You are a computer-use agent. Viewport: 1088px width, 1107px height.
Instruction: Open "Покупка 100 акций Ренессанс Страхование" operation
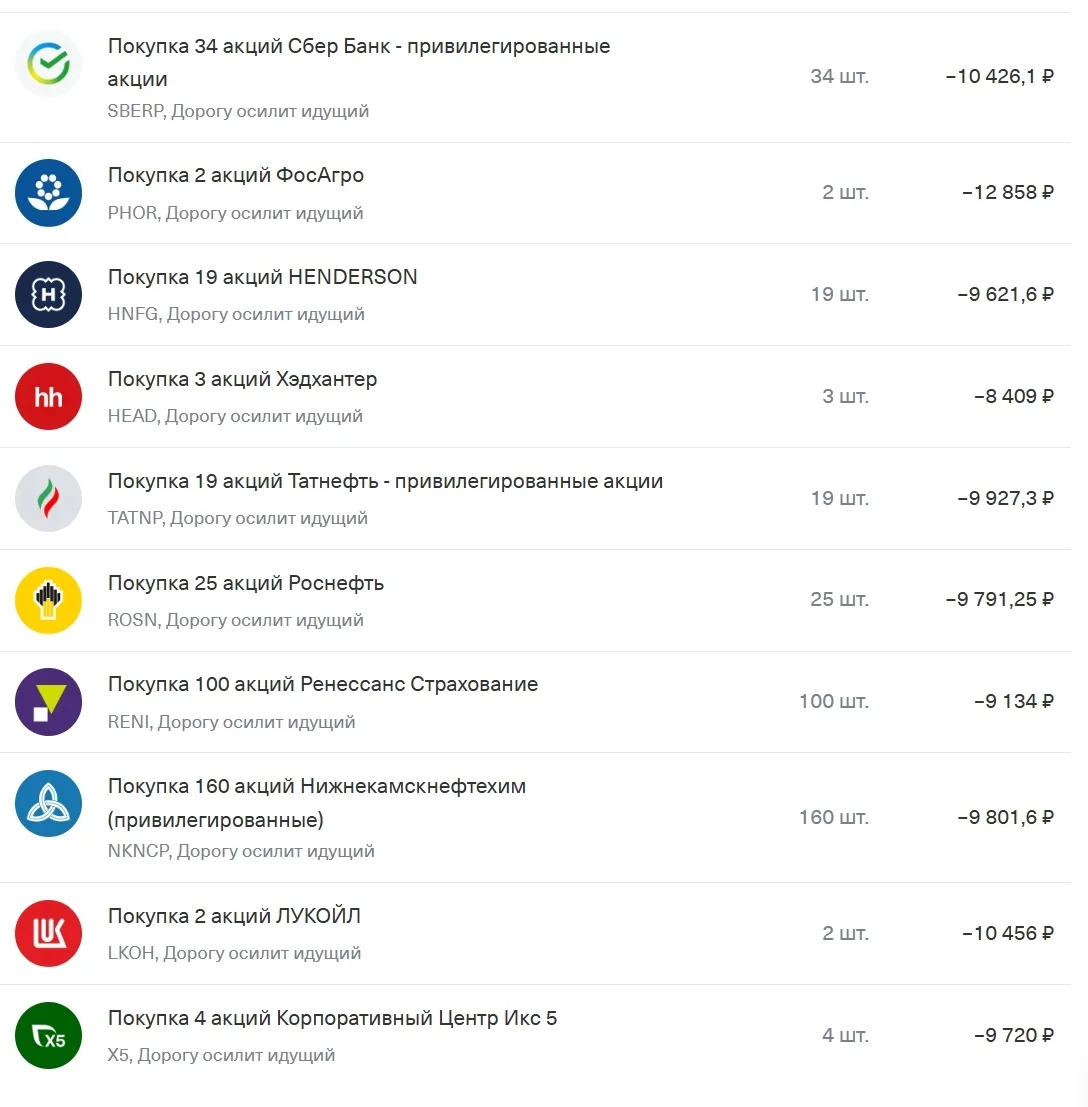(x=535, y=702)
